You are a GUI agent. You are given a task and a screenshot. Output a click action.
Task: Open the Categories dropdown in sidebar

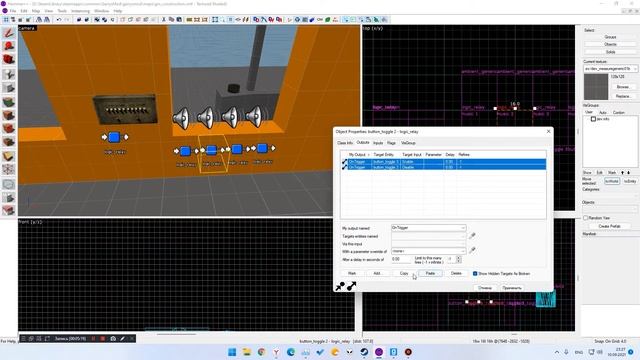(x=610, y=195)
